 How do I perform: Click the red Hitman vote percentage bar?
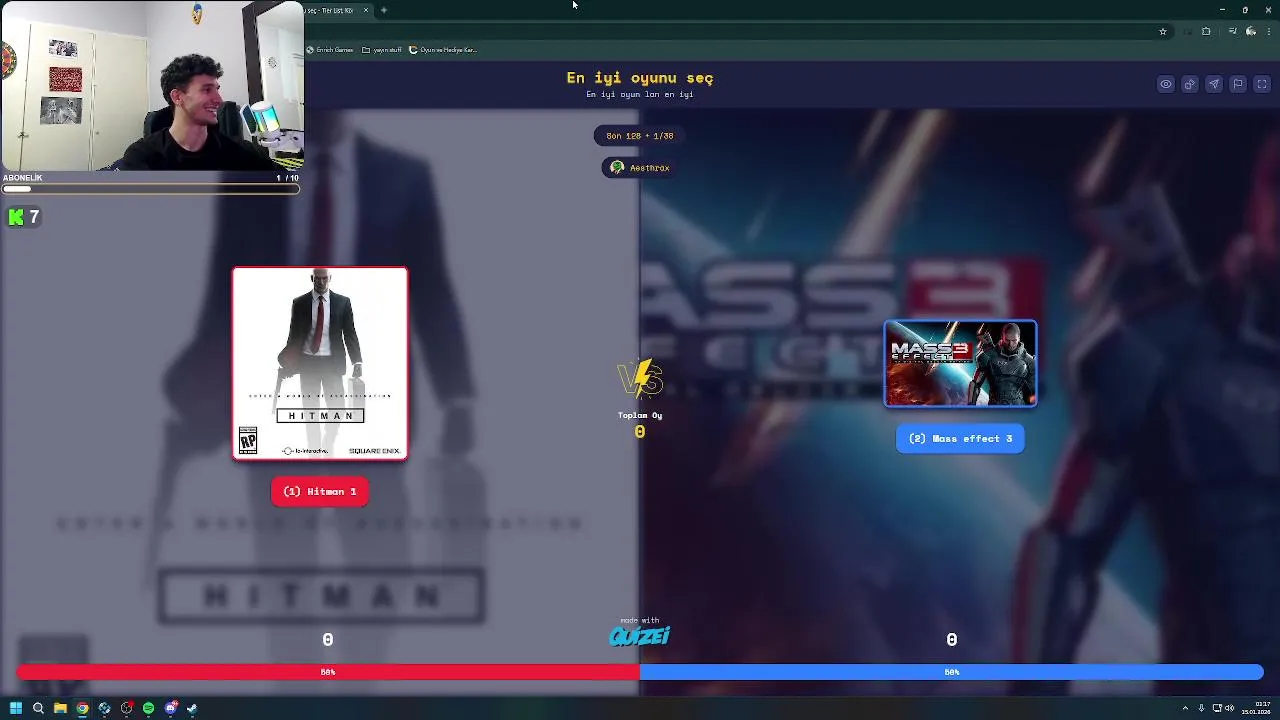328,672
